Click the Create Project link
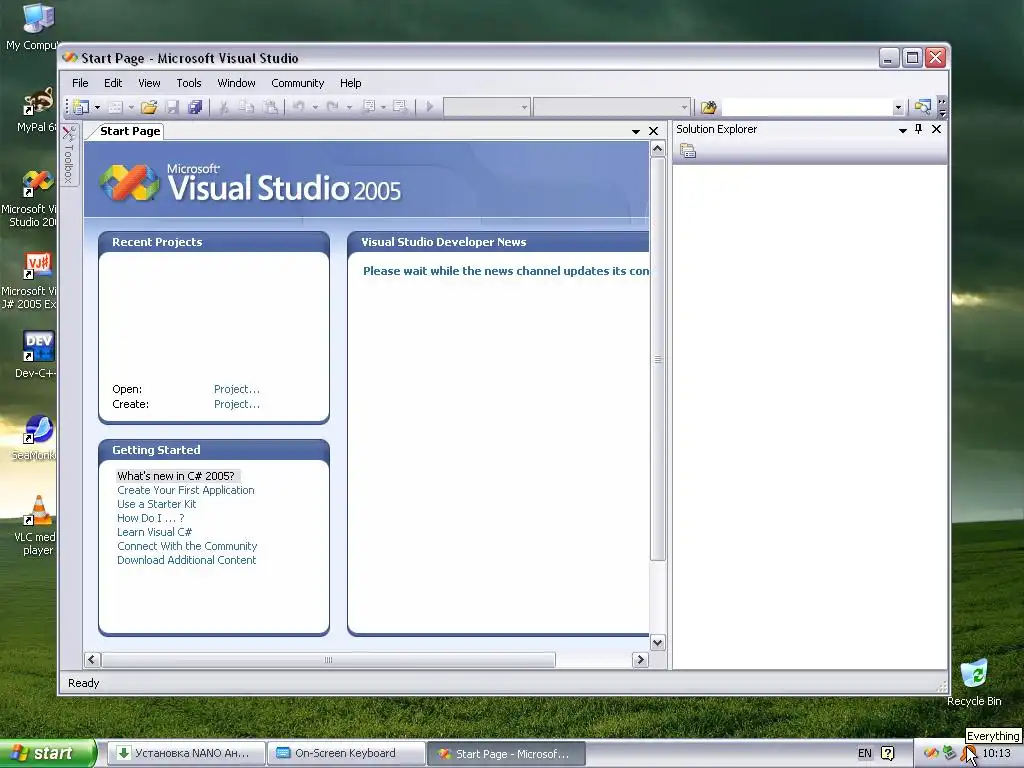Screen dimensions: 1024x768 point(236,404)
